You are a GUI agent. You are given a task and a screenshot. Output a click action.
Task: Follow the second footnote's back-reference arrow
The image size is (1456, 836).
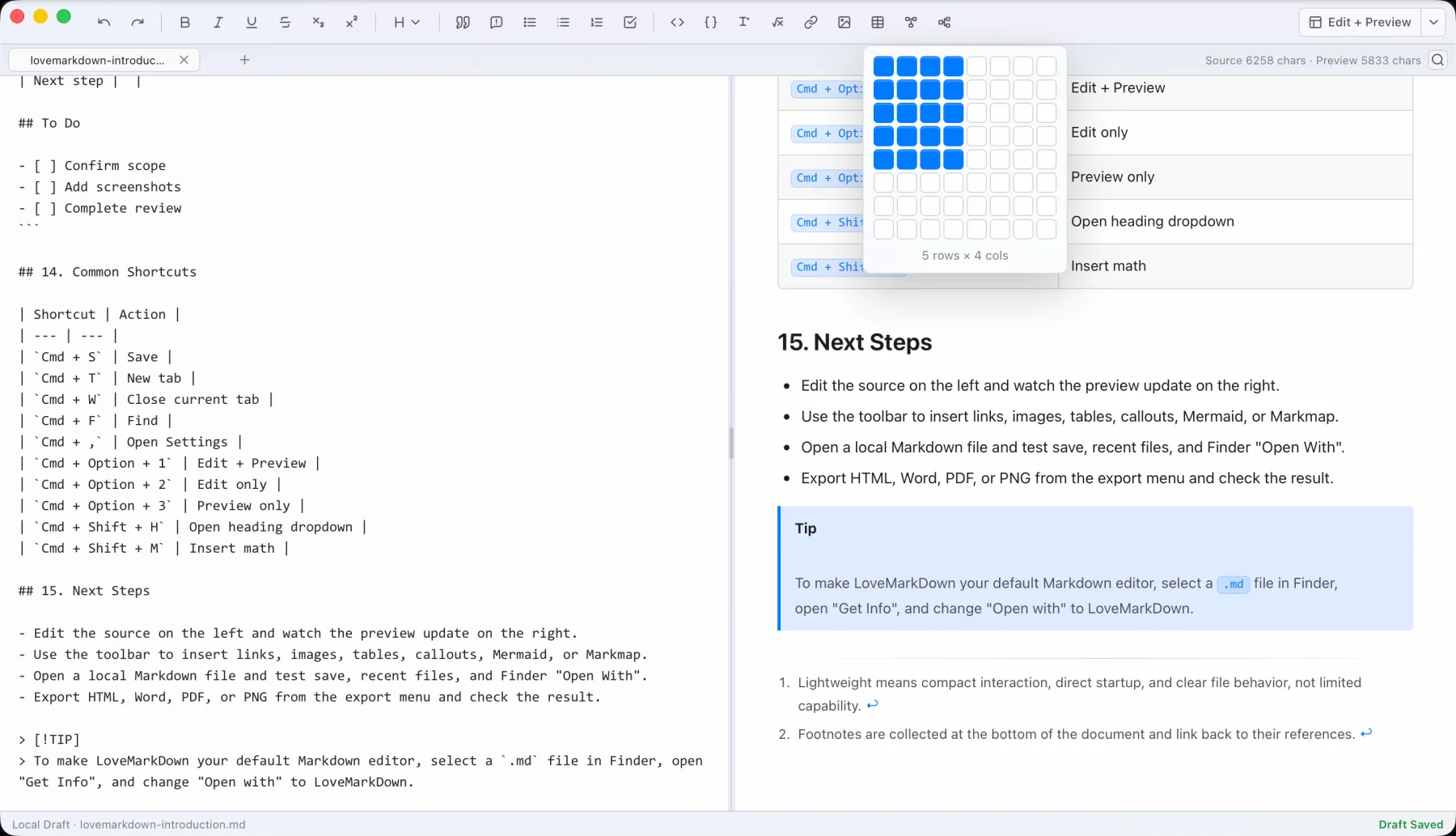point(1366,733)
